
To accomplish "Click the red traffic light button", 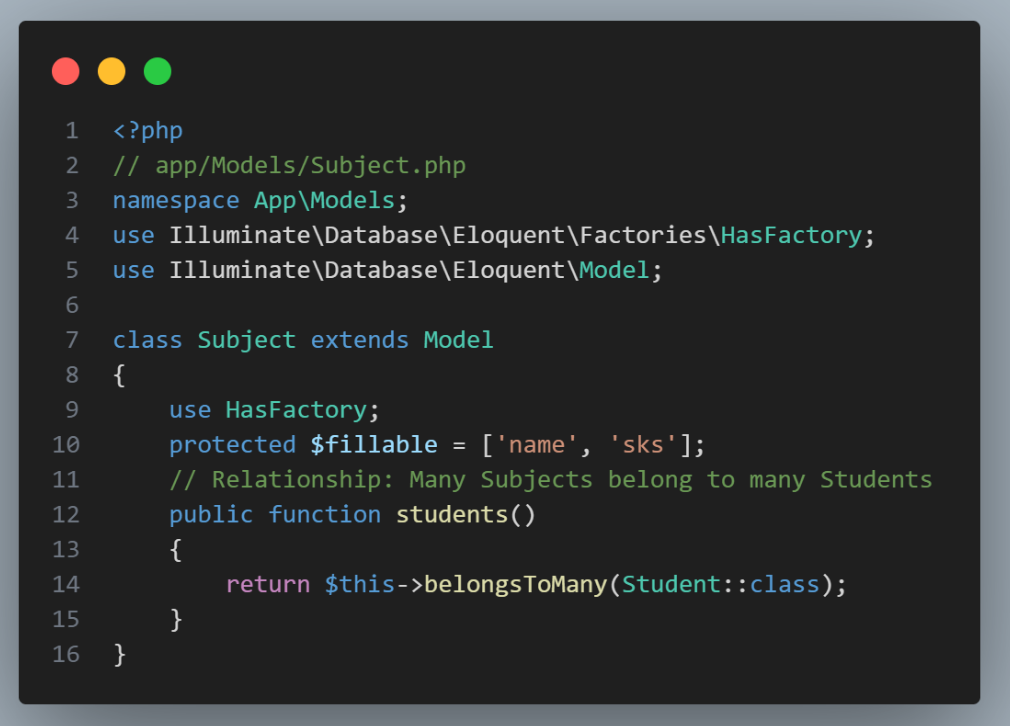I will coord(64,71).
